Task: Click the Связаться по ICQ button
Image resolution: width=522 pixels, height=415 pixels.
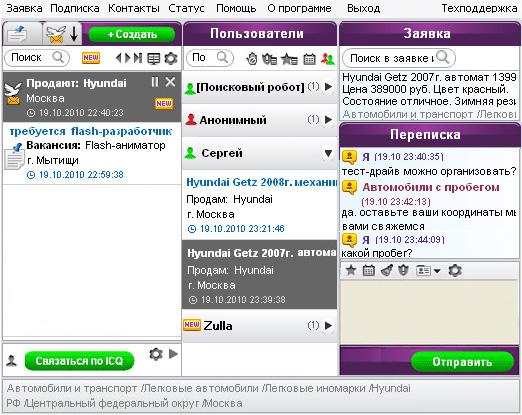Action: point(79,361)
